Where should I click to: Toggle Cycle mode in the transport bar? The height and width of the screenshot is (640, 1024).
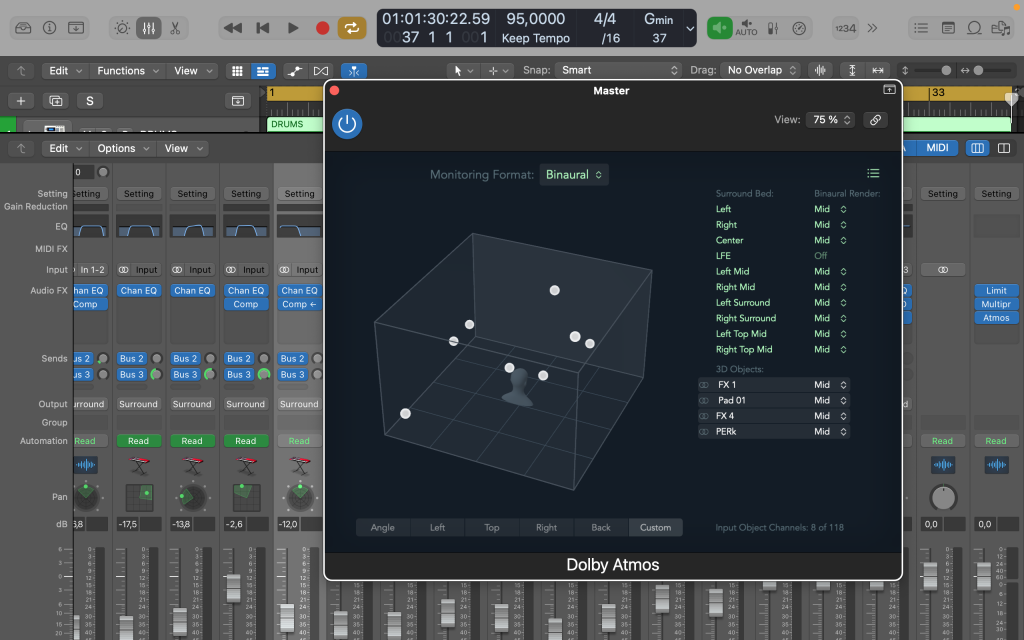352,28
